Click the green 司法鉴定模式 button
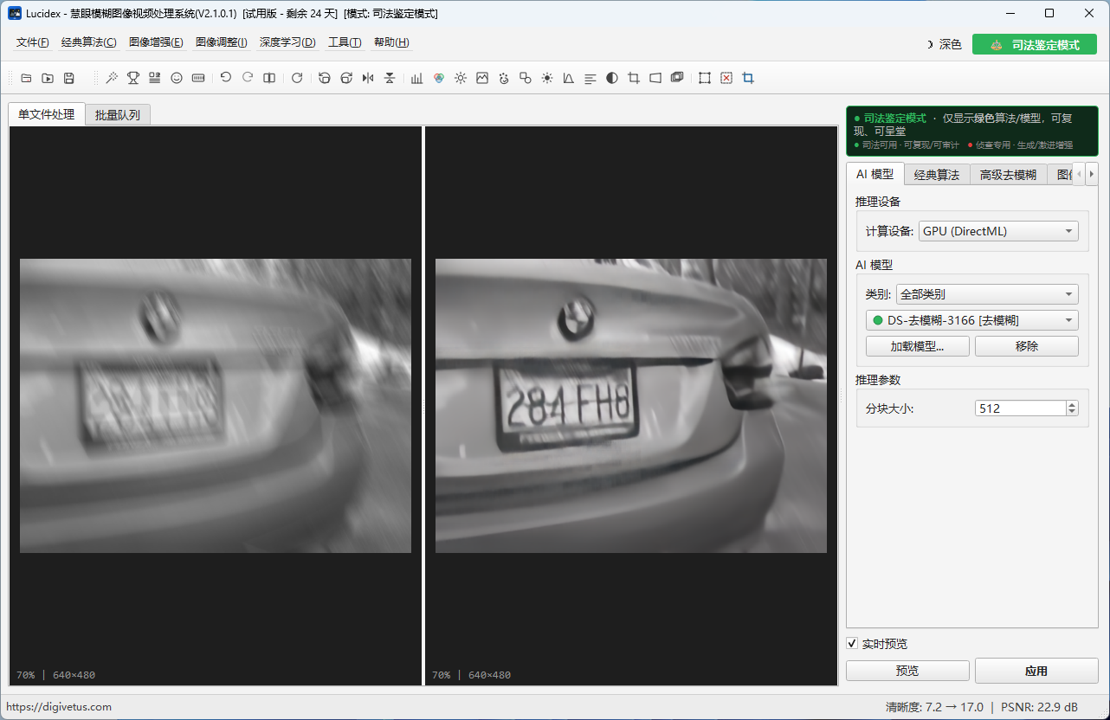The height and width of the screenshot is (720, 1110). tap(1034, 45)
